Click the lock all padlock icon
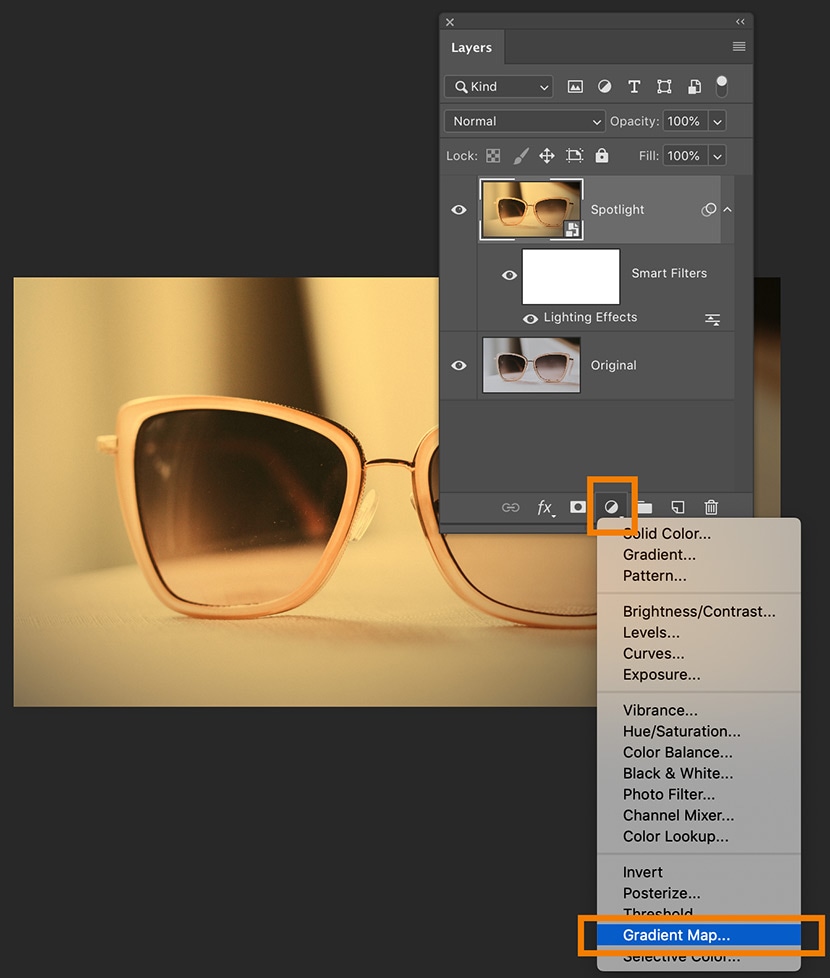 coord(602,156)
